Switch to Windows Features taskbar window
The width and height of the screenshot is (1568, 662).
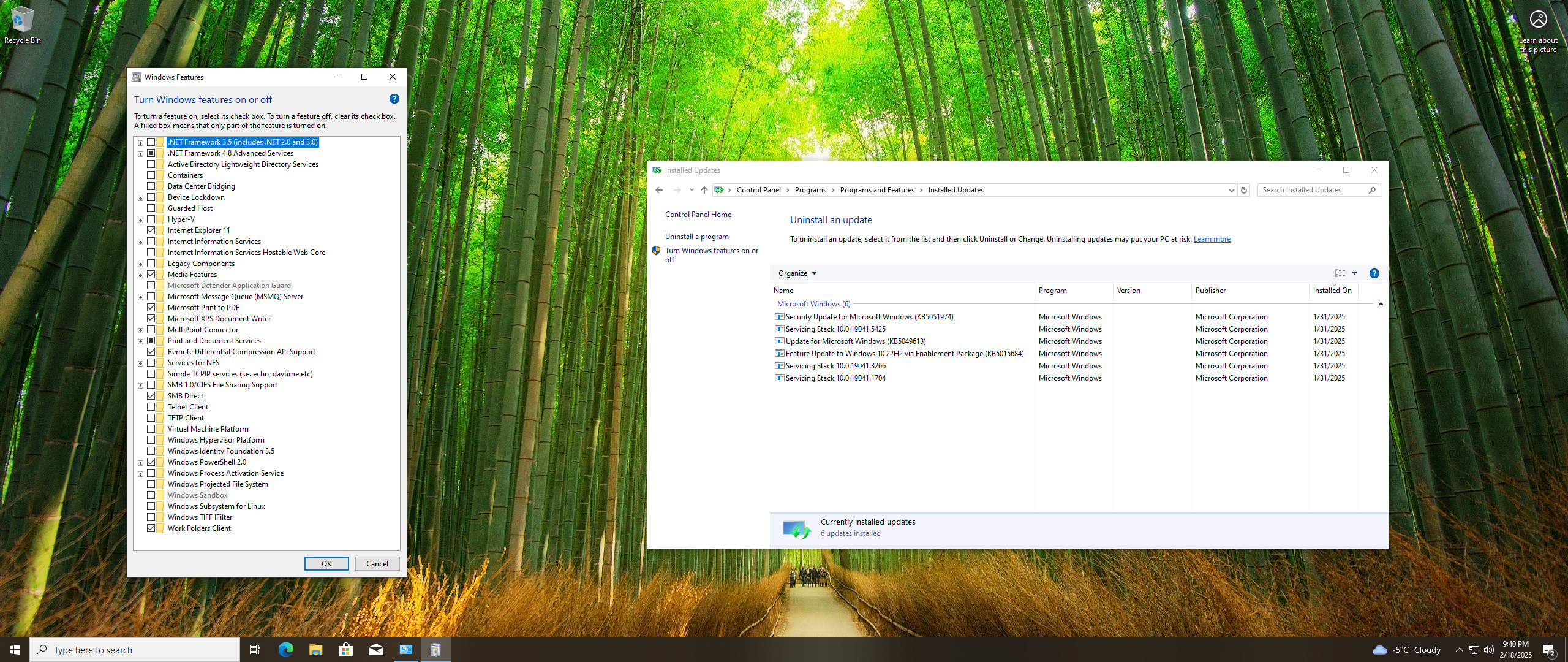[x=435, y=650]
